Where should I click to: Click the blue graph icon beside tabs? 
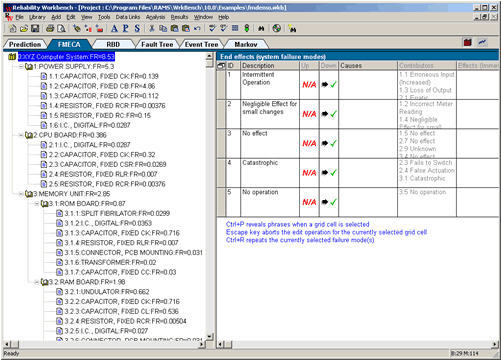tap(482, 42)
